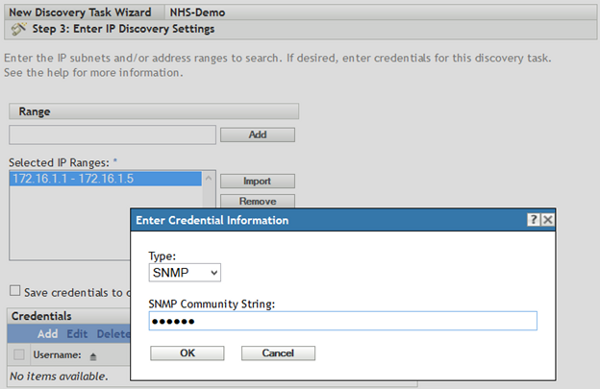
Task: Open the Type SNMP dropdown
Action: (184, 272)
